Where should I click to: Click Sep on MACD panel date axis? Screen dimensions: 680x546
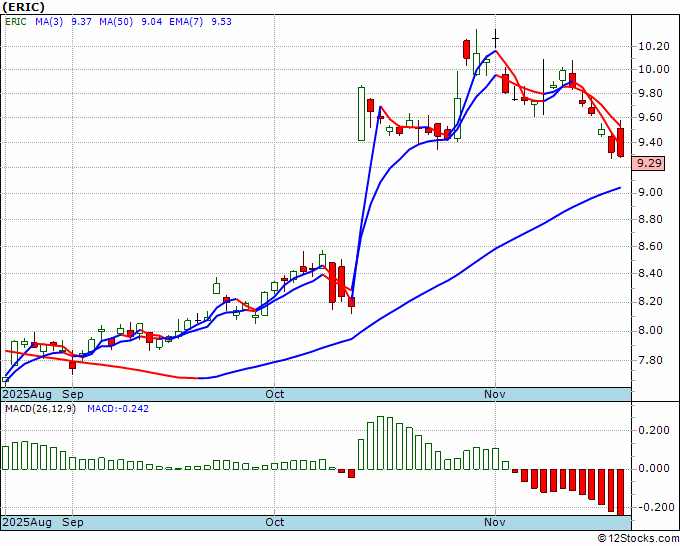[73, 522]
